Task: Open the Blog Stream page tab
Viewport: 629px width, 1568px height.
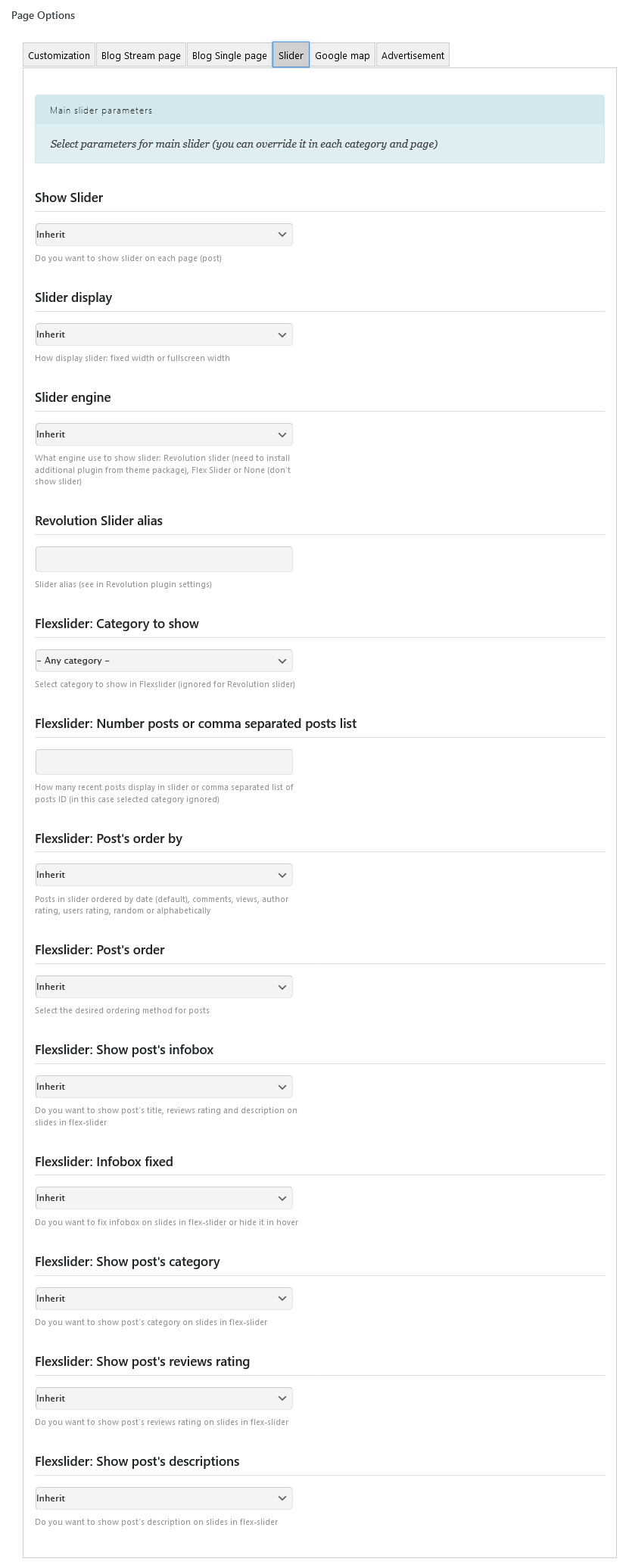Action: (141, 55)
